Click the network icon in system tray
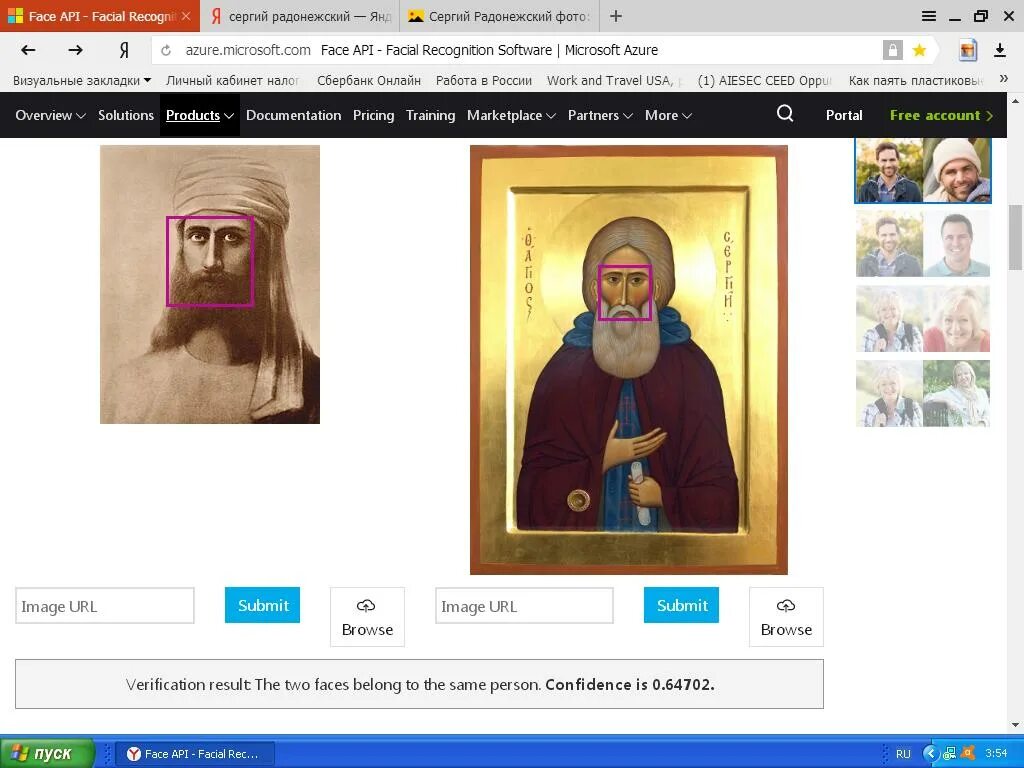Viewport: 1024px width, 768px height. click(x=949, y=754)
